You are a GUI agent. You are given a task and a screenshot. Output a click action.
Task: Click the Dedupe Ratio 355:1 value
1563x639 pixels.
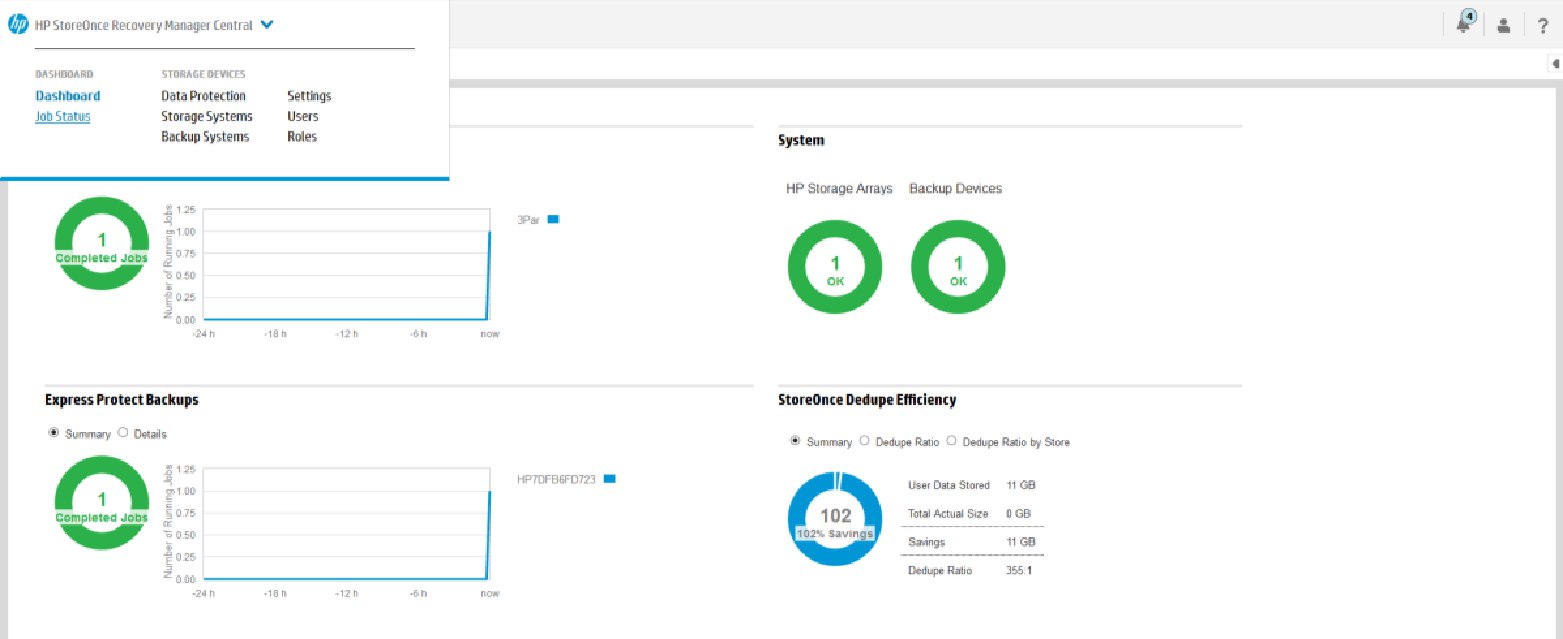[x=1018, y=571]
